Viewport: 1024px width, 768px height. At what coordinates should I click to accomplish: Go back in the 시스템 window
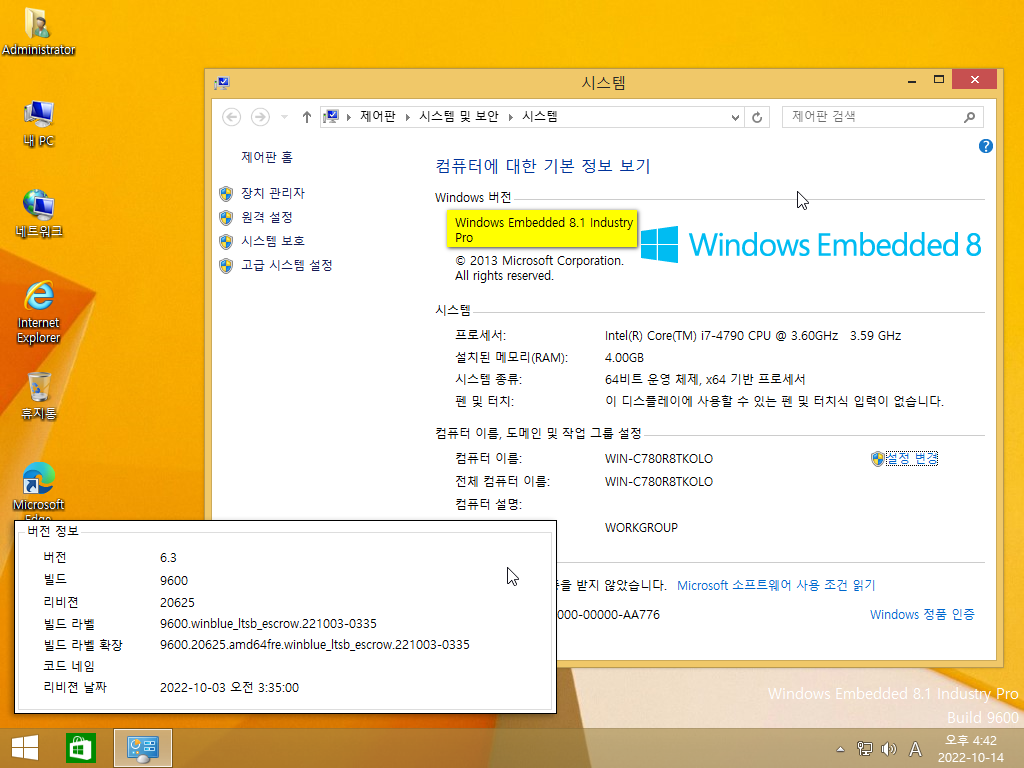click(x=231, y=117)
